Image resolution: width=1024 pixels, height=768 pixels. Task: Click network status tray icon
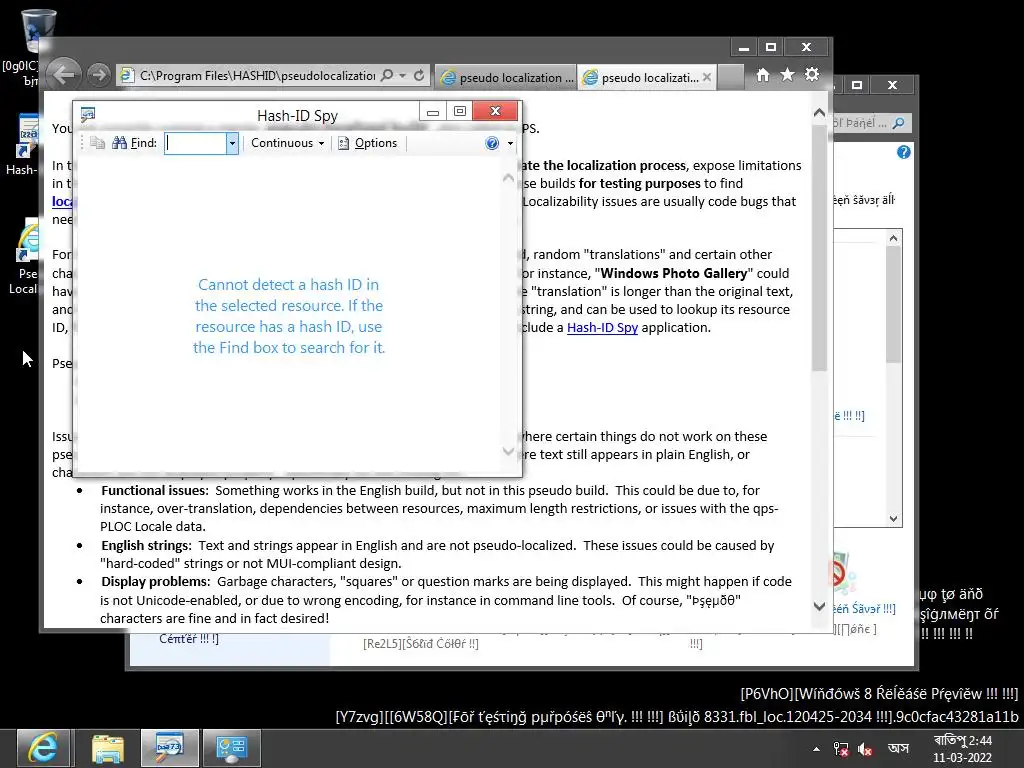point(841,749)
